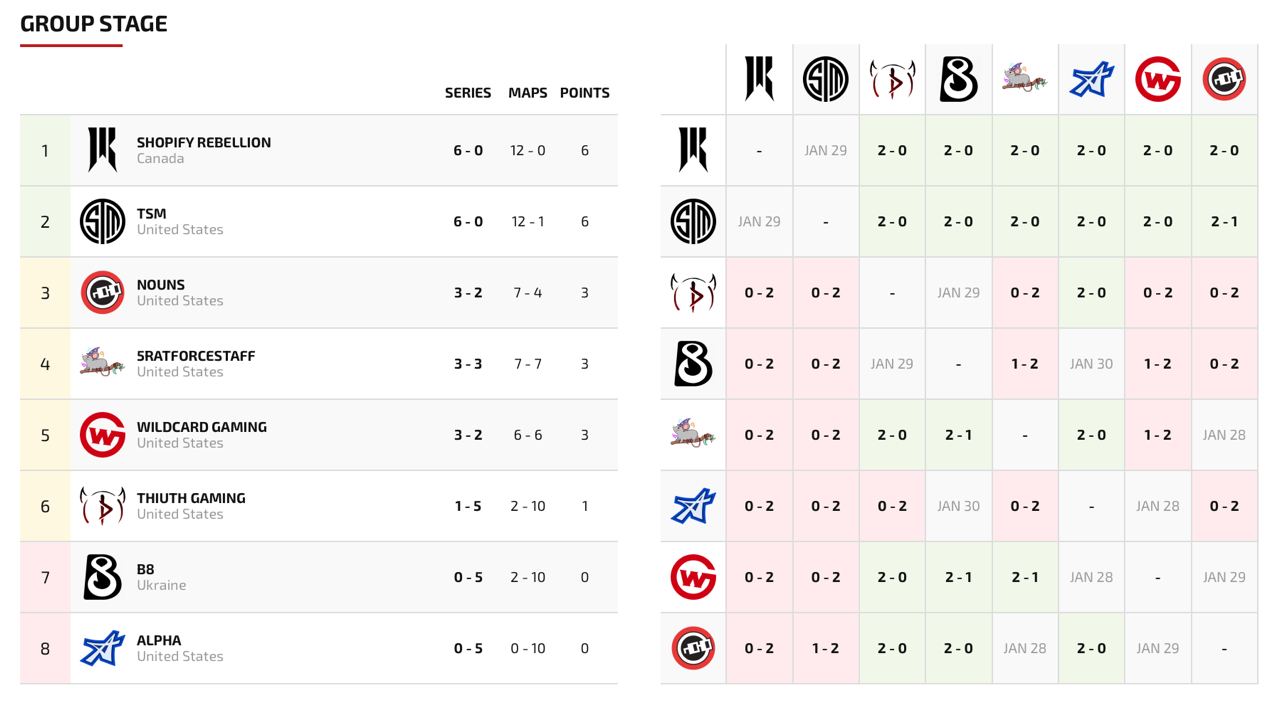This screenshot has height=723, width=1280.
Task: Open the WILDCARD GAMING team name link
Action: click(202, 427)
